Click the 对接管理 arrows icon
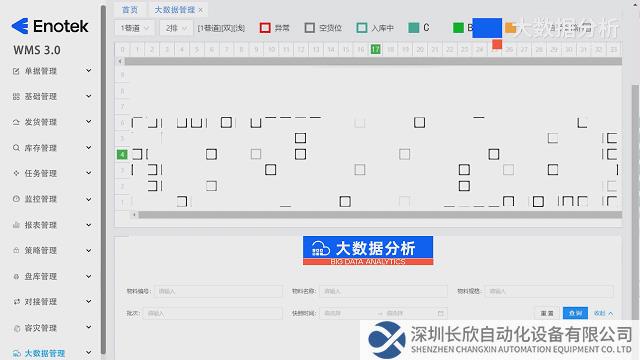The height and width of the screenshot is (360, 640). coord(16,302)
